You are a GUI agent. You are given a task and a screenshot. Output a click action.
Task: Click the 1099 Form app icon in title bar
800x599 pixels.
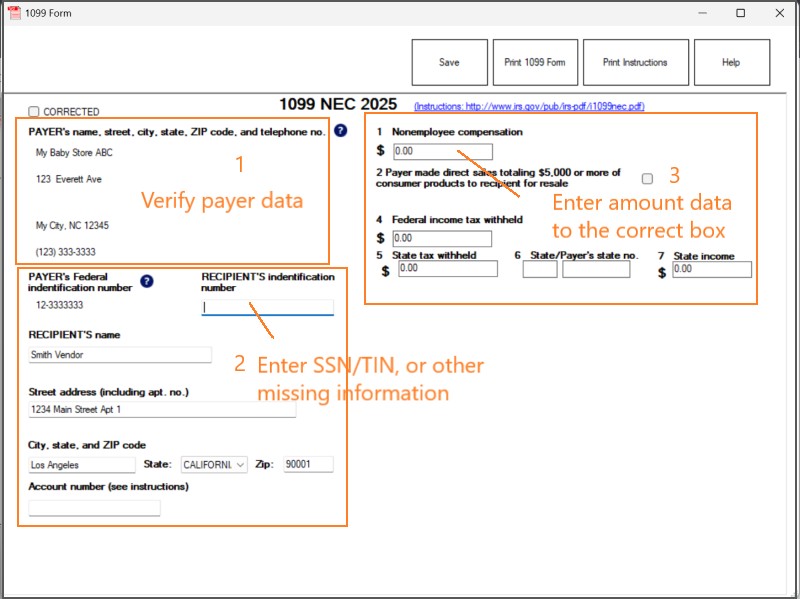point(13,13)
